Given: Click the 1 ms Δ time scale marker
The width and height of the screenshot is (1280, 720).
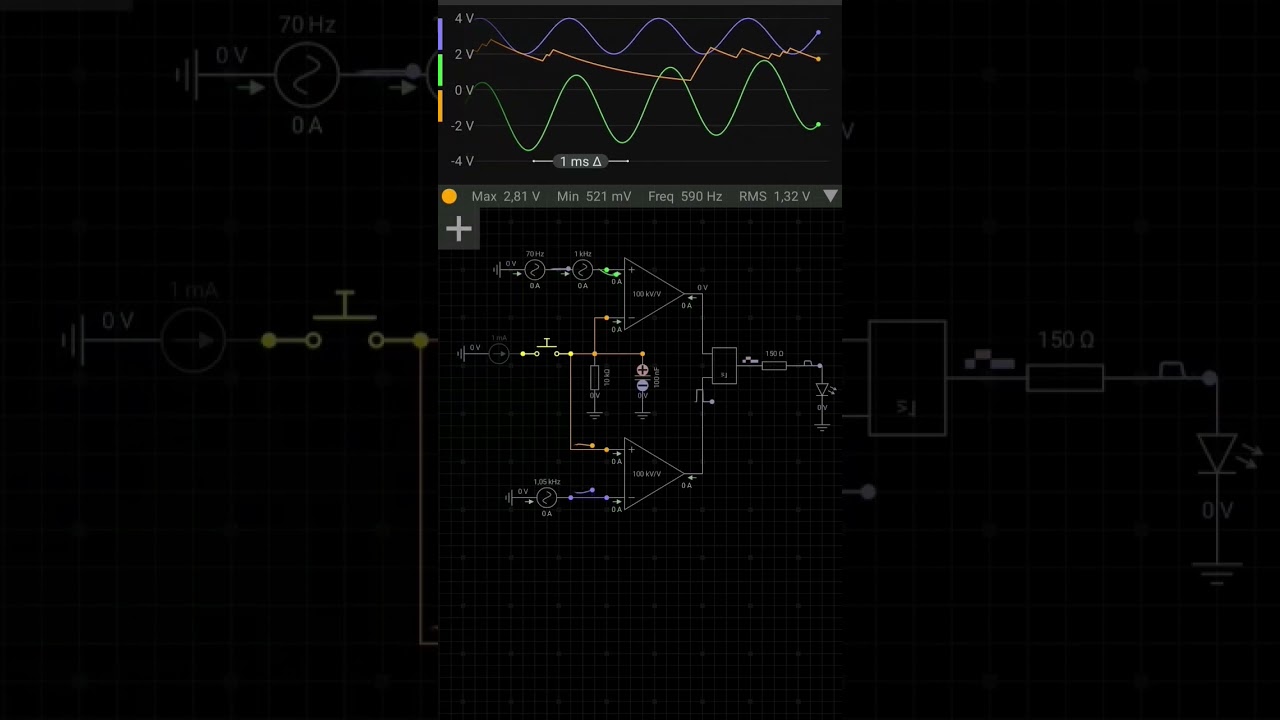Looking at the screenshot, I should pyautogui.click(x=581, y=161).
